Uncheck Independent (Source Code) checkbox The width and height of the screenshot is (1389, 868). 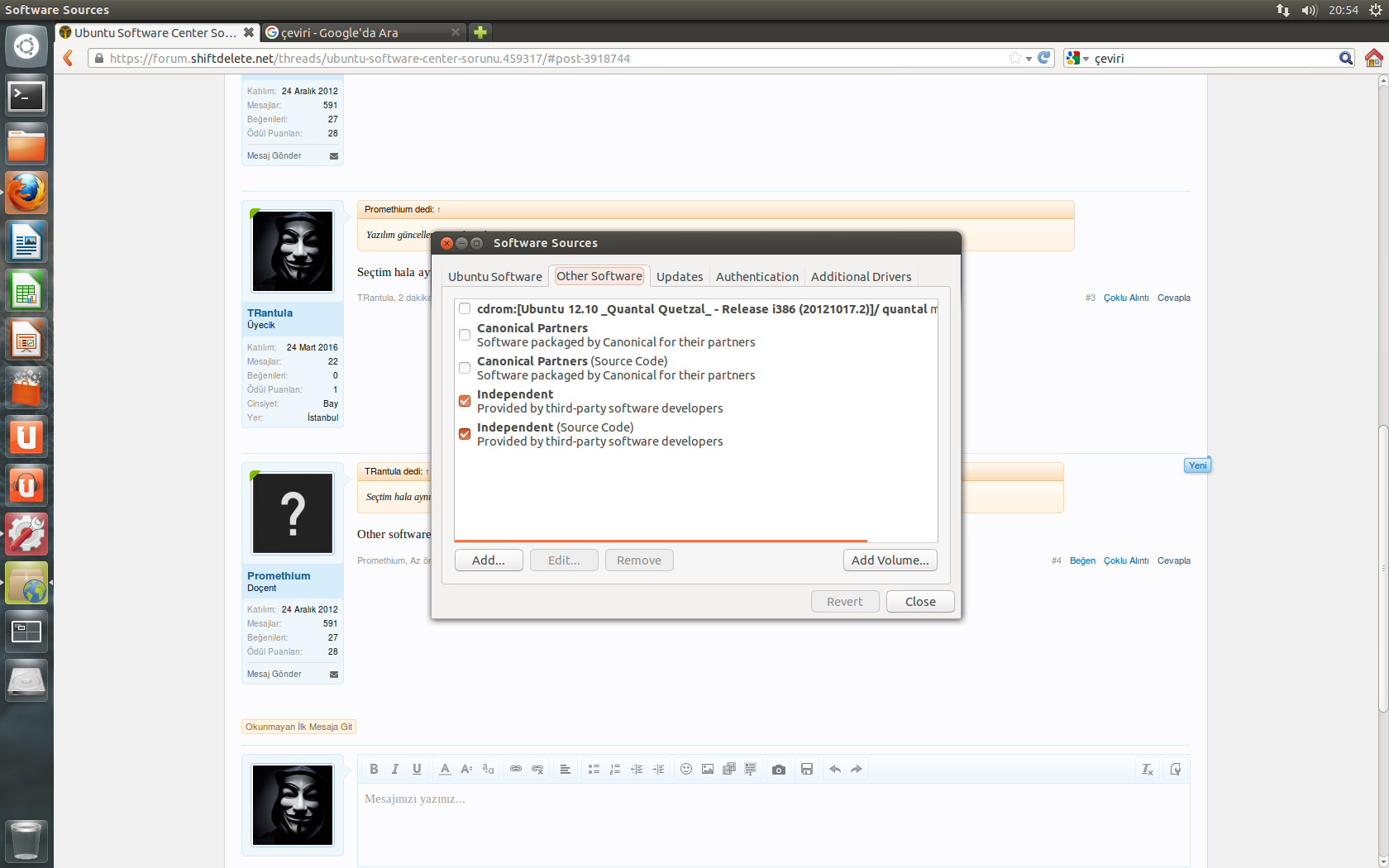[x=465, y=434]
